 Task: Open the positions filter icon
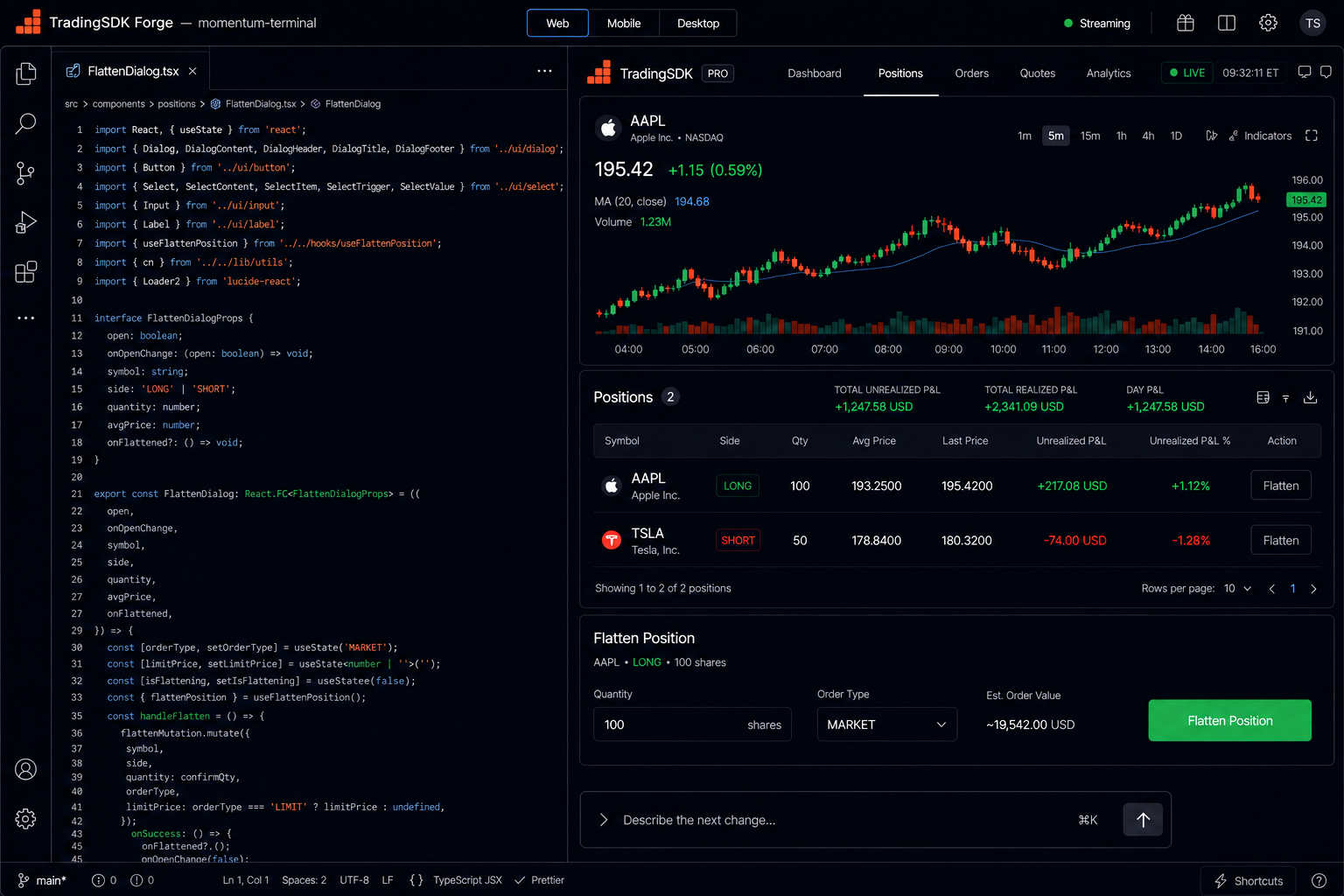point(1285,398)
